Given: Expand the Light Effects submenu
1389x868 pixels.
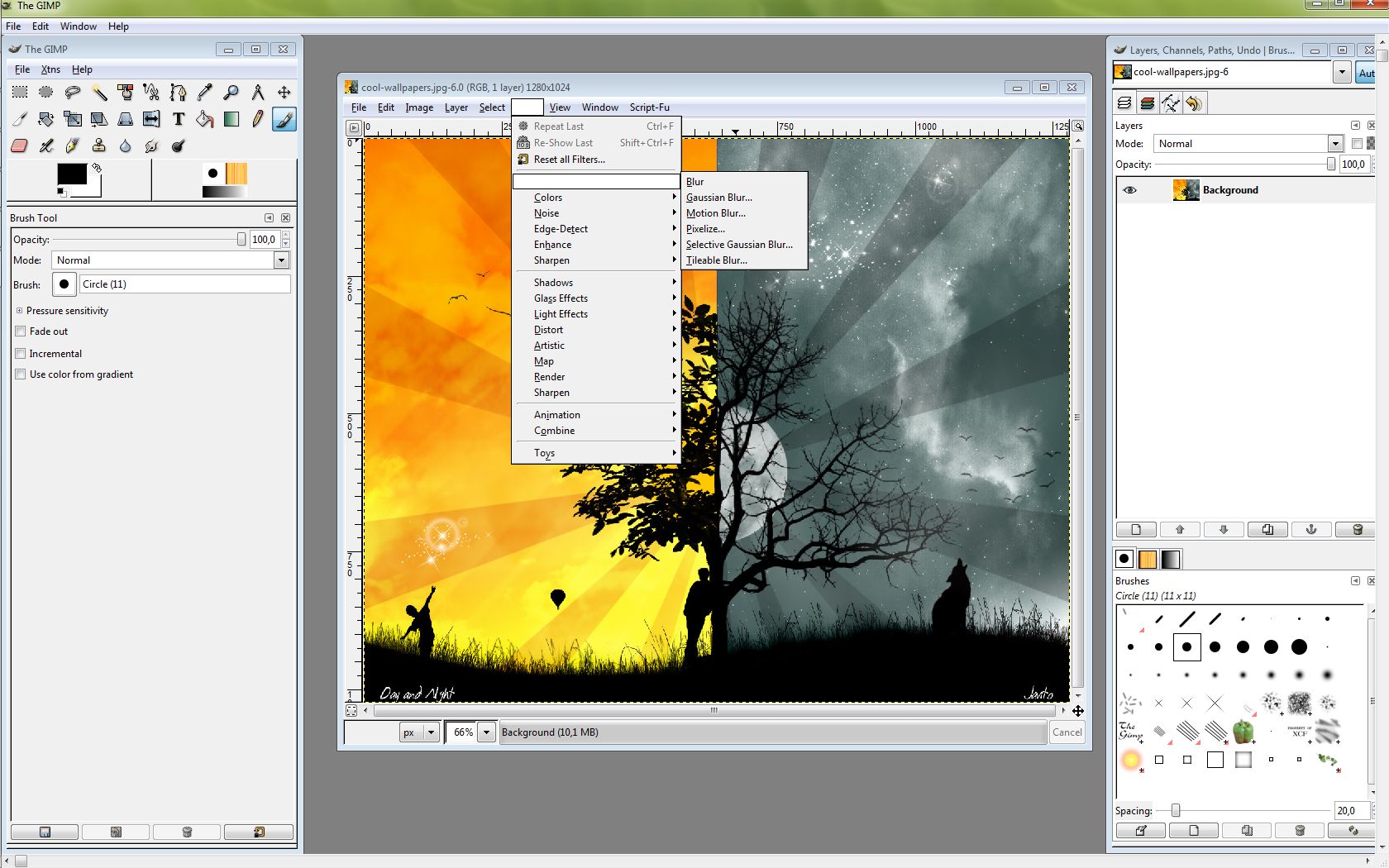Looking at the screenshot, I should coord(595,314).
